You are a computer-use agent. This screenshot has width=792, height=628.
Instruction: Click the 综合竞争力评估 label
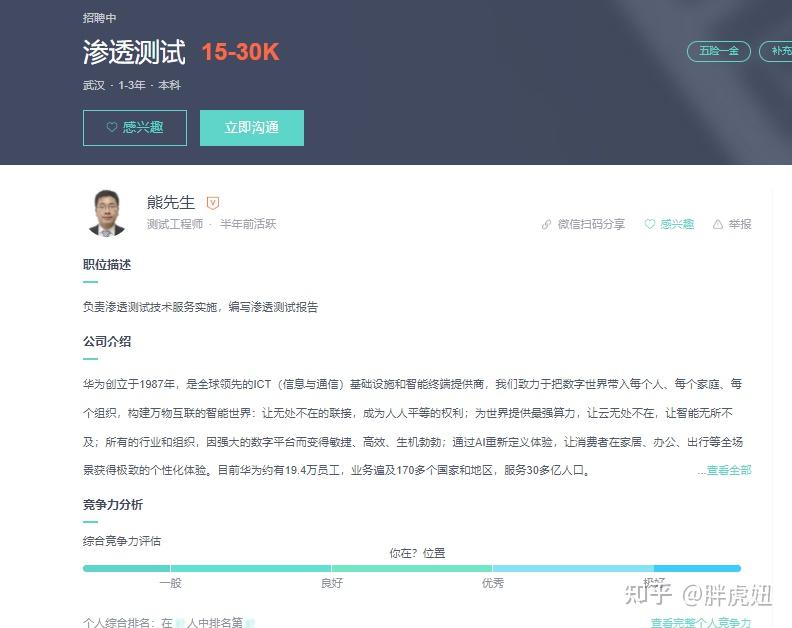click(x=122, y=541)
